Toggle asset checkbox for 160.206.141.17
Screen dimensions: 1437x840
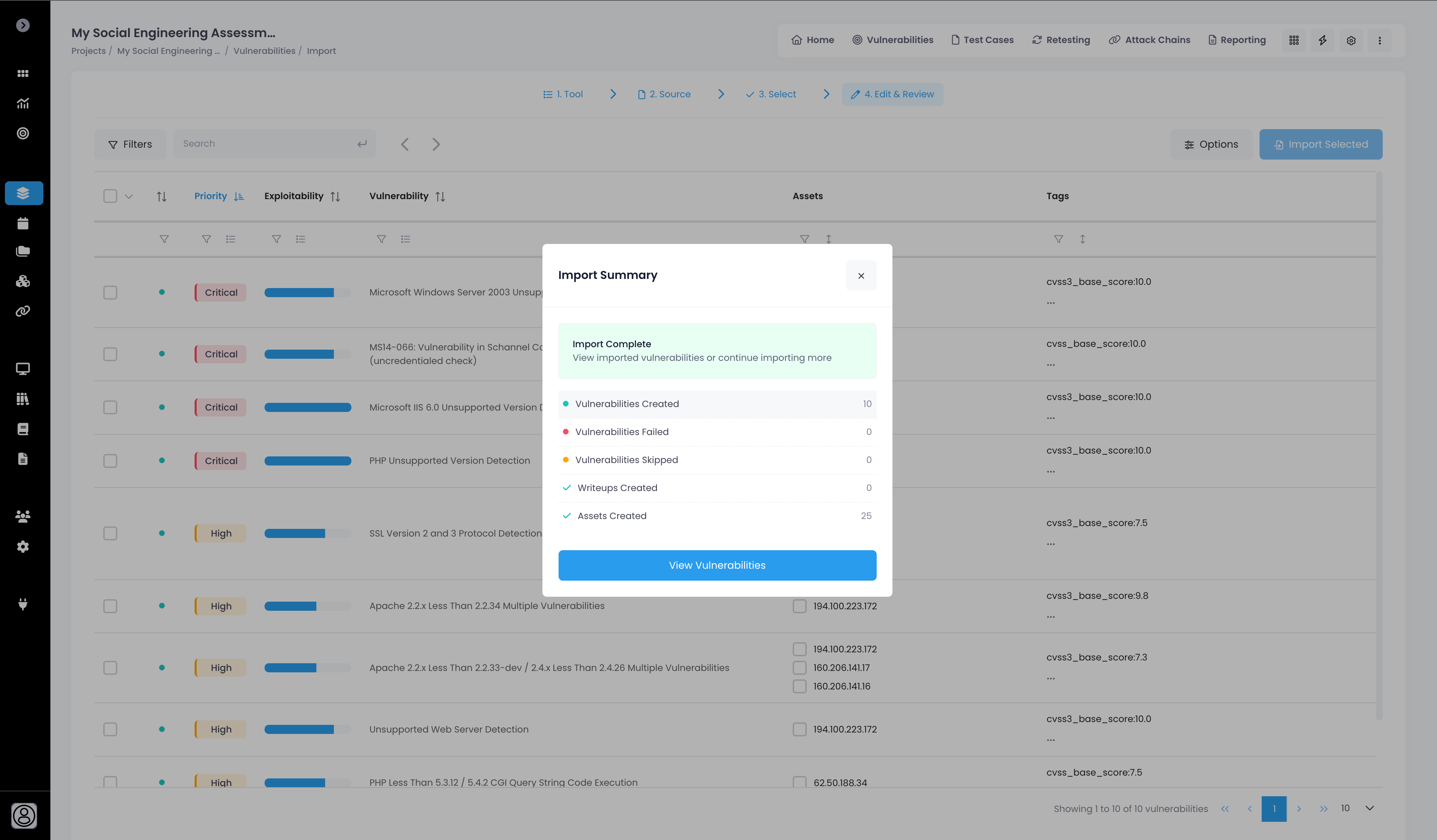pyautogui.click(x=799, y=668)
